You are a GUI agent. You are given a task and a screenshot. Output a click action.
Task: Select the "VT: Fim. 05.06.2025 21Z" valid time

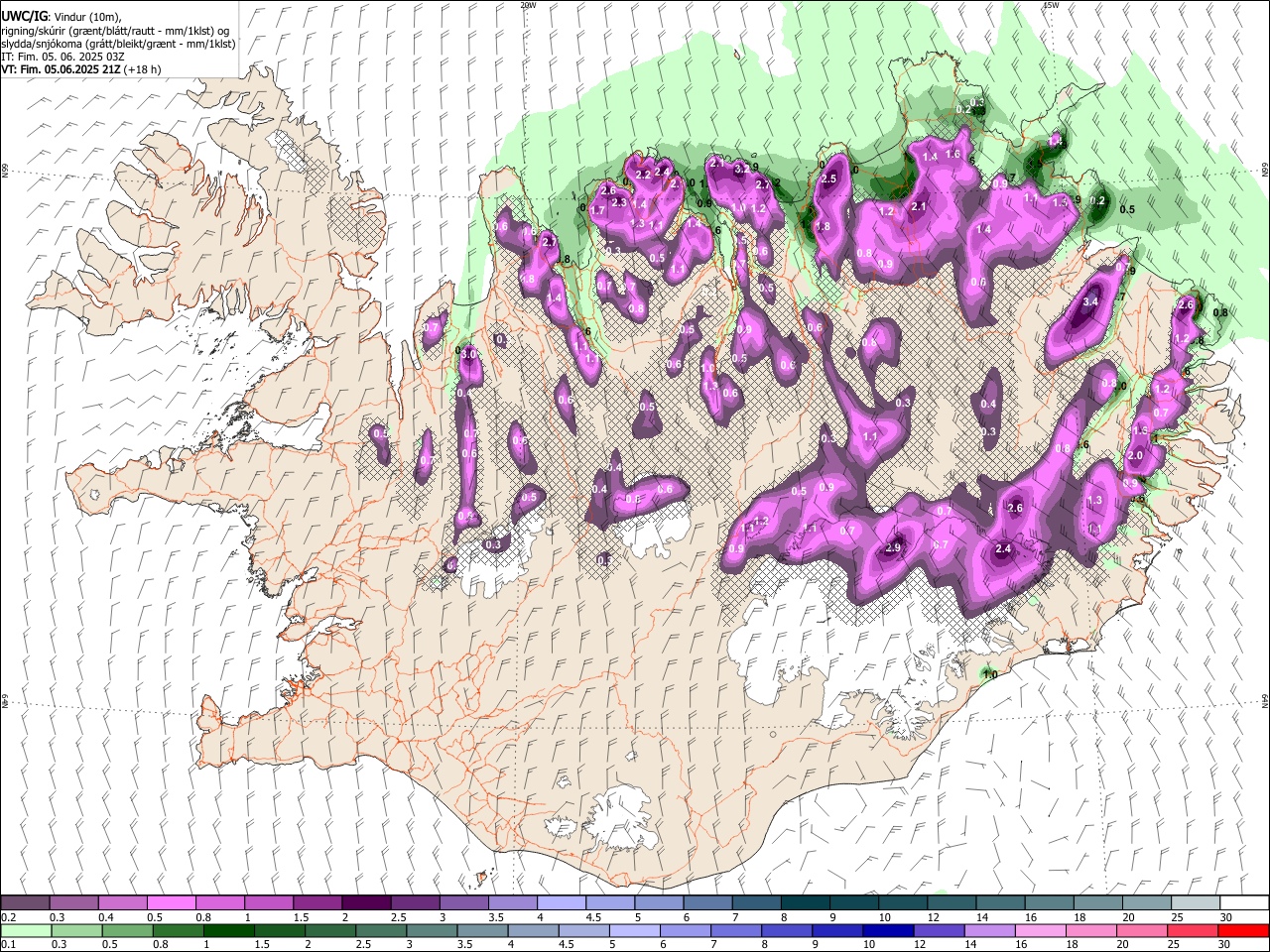click(x=61, y=69)
